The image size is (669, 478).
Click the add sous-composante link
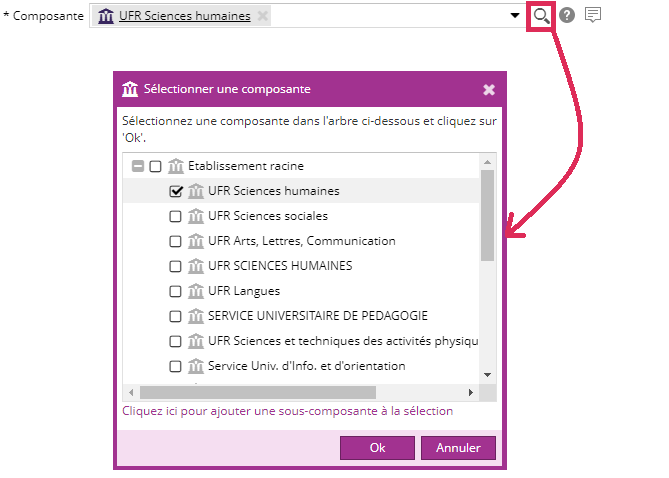(287, 411)
